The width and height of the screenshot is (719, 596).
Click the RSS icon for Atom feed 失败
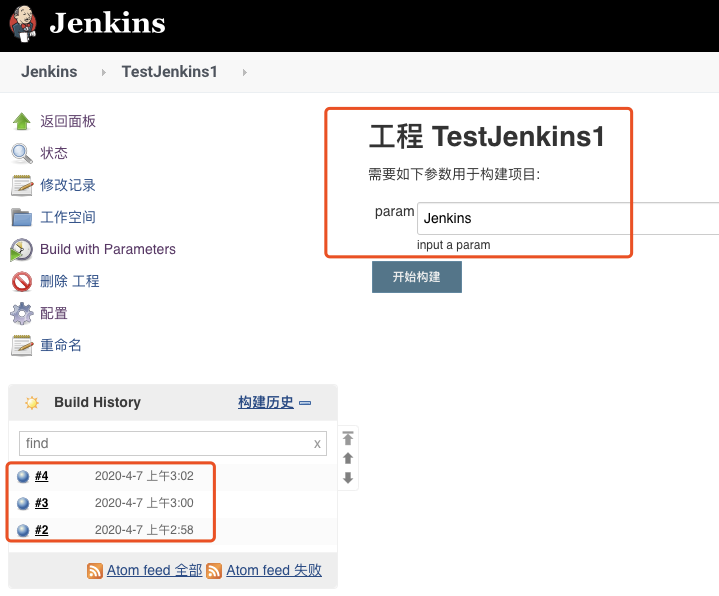[214, 571]
